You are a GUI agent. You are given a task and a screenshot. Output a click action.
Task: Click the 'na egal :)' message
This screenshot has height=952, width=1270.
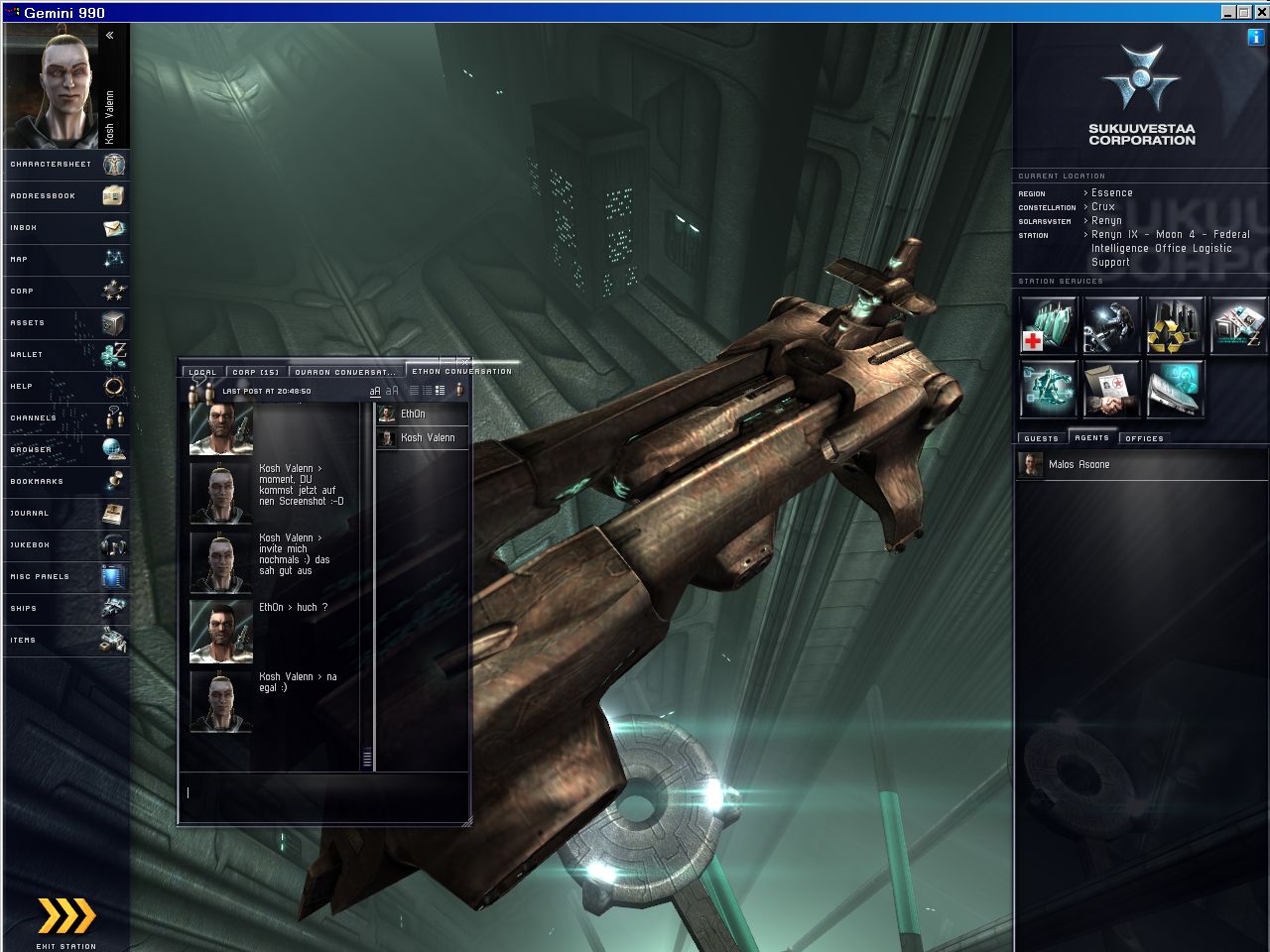[298, 682]
